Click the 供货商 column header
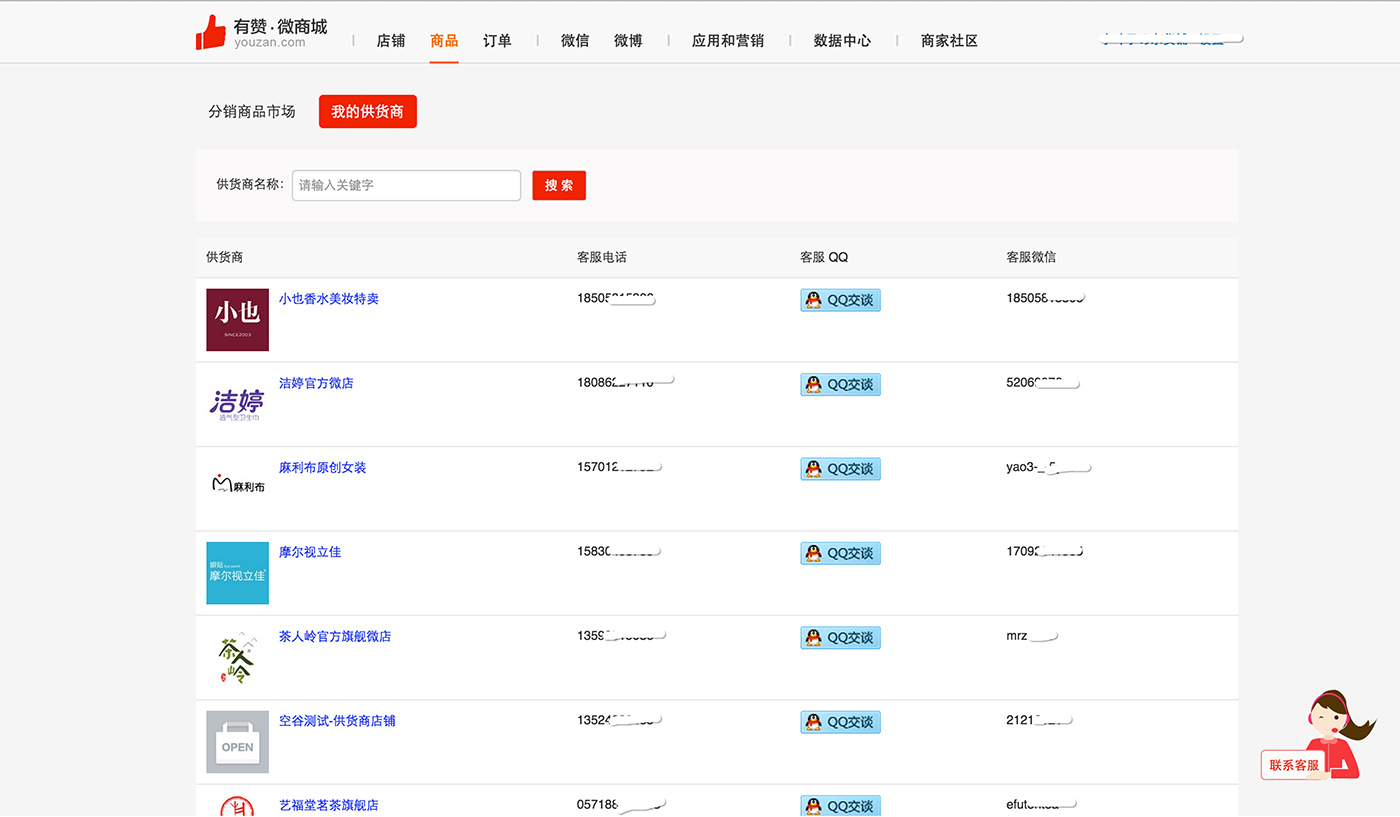The width and height of the screenshot is (1400, 817). tap(225, 257)
